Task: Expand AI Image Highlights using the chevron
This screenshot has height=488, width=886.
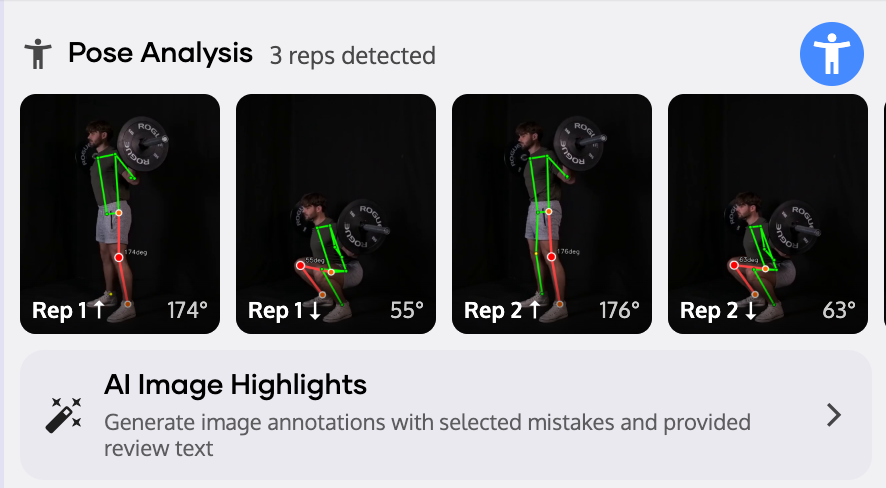Action: pos(834,415)
